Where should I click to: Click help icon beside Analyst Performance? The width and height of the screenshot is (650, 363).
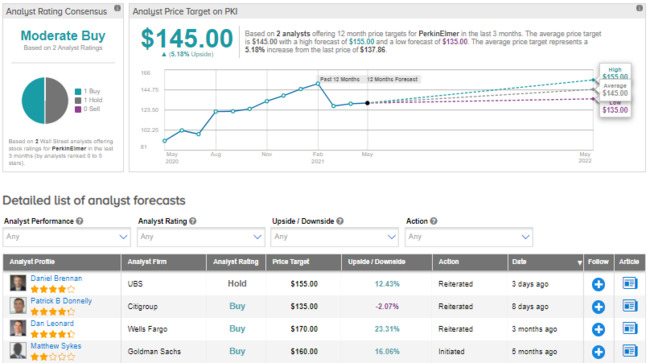[x=80, y=221]
